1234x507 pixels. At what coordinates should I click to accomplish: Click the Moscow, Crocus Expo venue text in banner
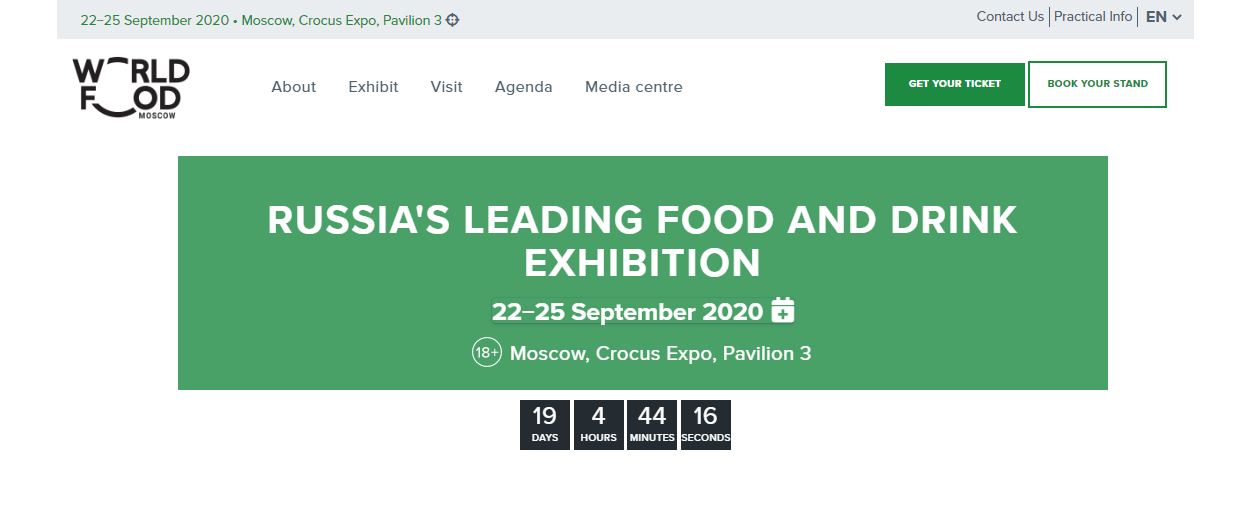point(660,353)
